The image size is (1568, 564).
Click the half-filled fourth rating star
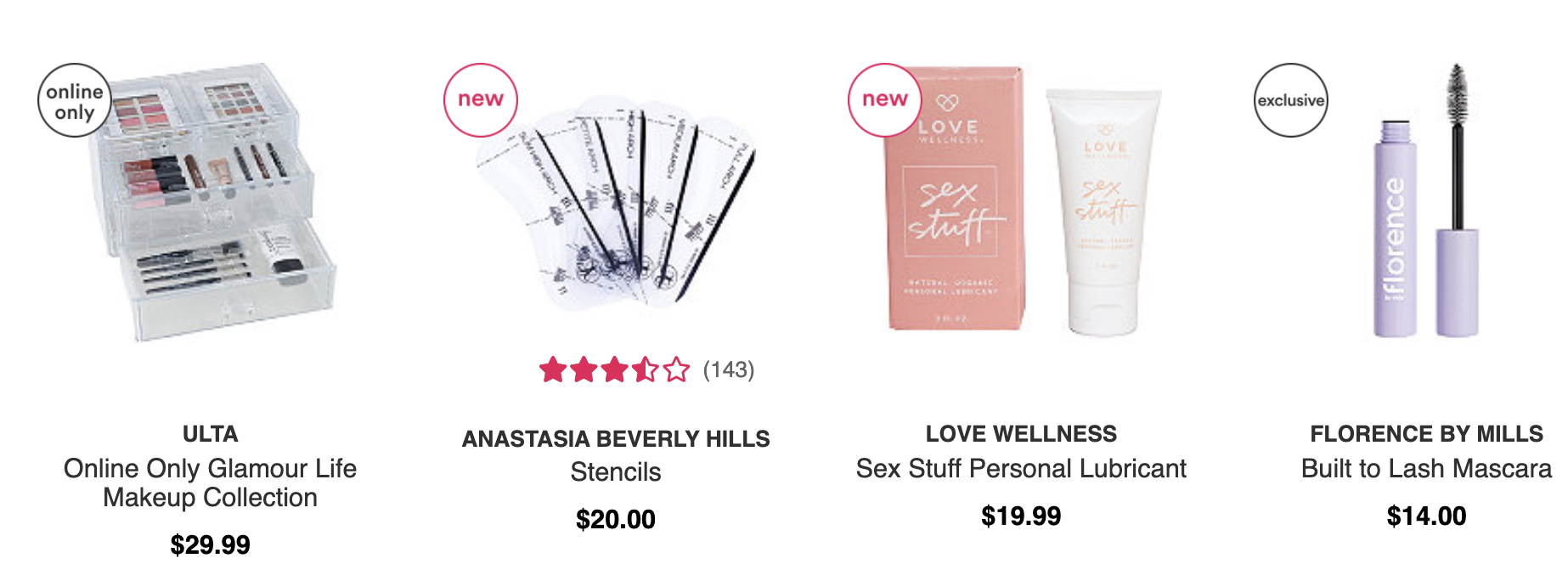point(646,369)
